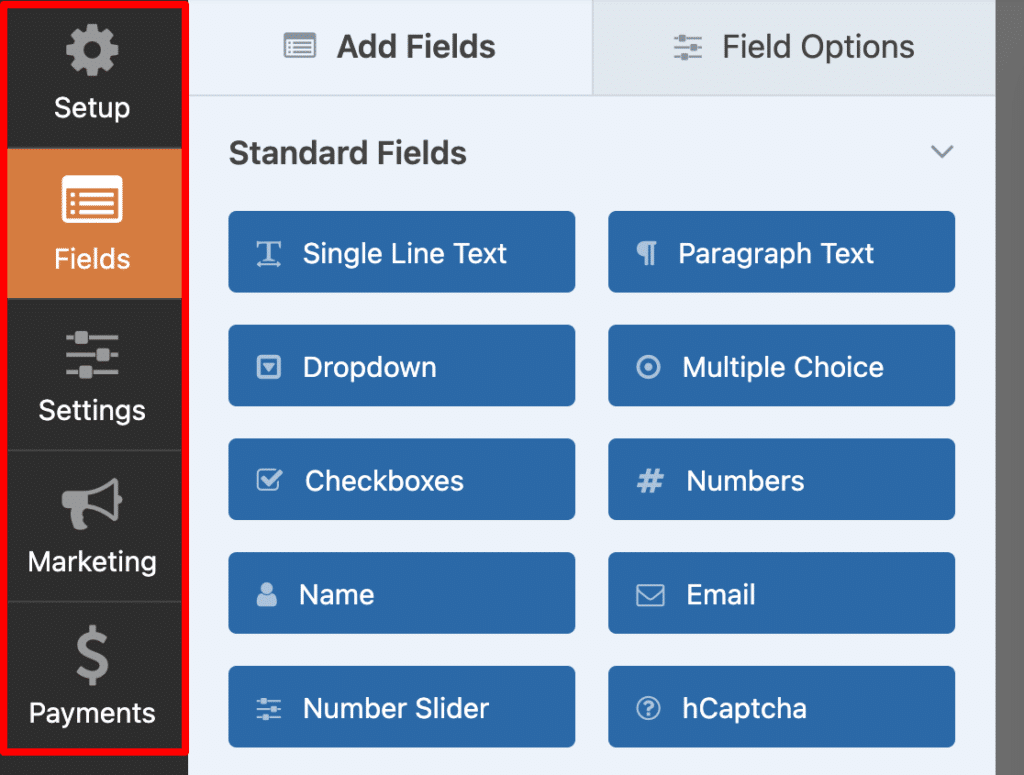Add a Single Line Text field

(x=401, y=252)
